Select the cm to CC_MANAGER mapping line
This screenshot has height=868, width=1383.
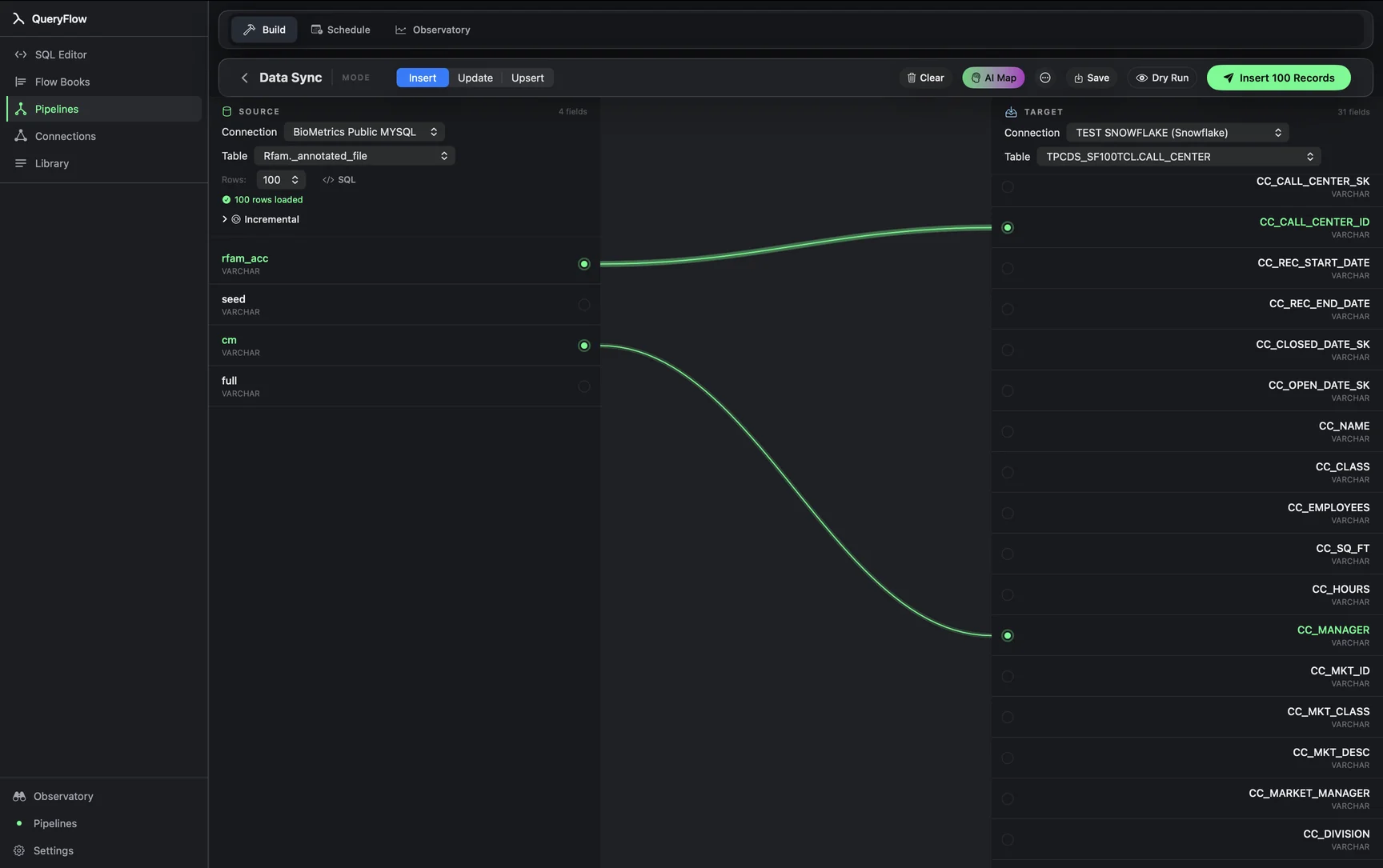click(x=796, y=490)
